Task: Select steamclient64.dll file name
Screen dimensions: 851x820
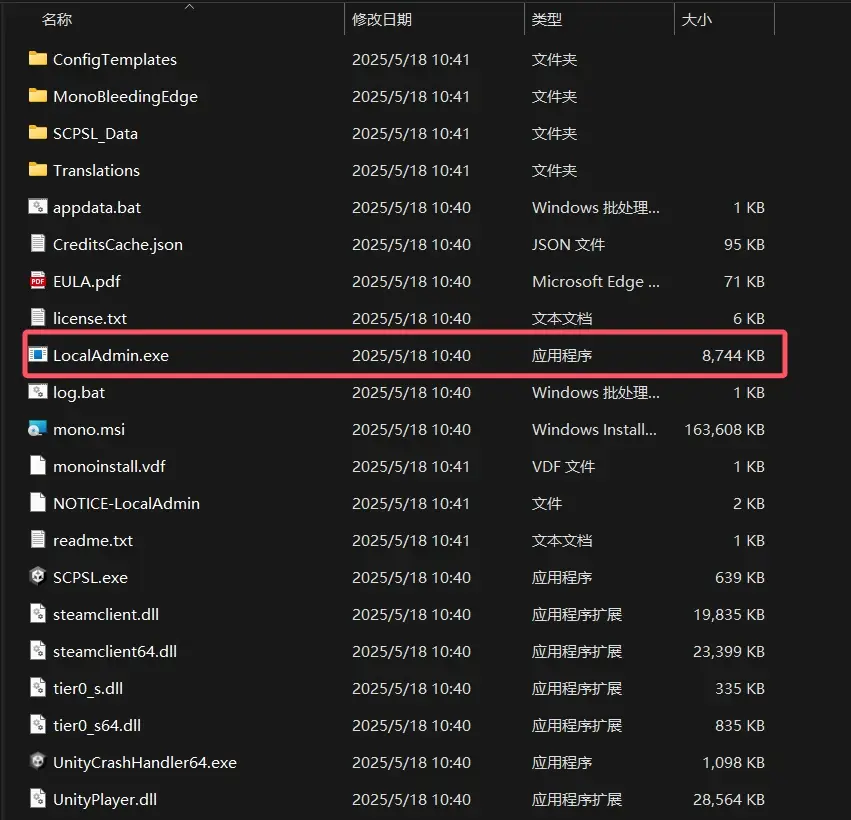Action: pyautogui.click(x=115, y=651)
